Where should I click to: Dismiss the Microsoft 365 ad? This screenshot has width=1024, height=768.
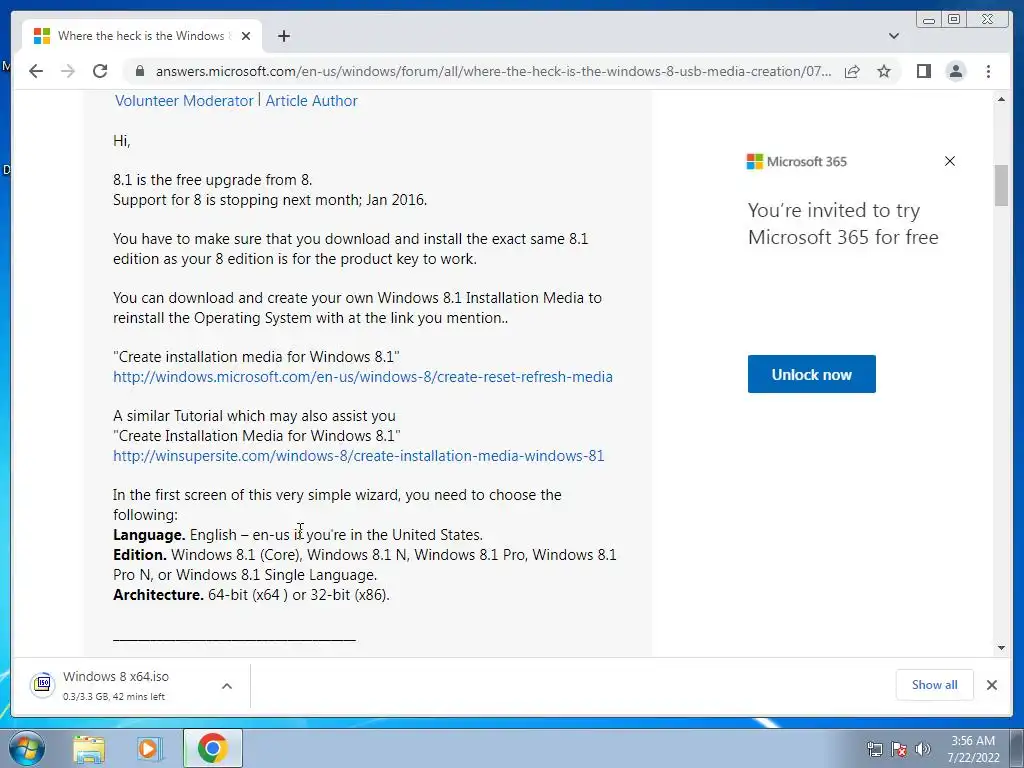point(950,161)
